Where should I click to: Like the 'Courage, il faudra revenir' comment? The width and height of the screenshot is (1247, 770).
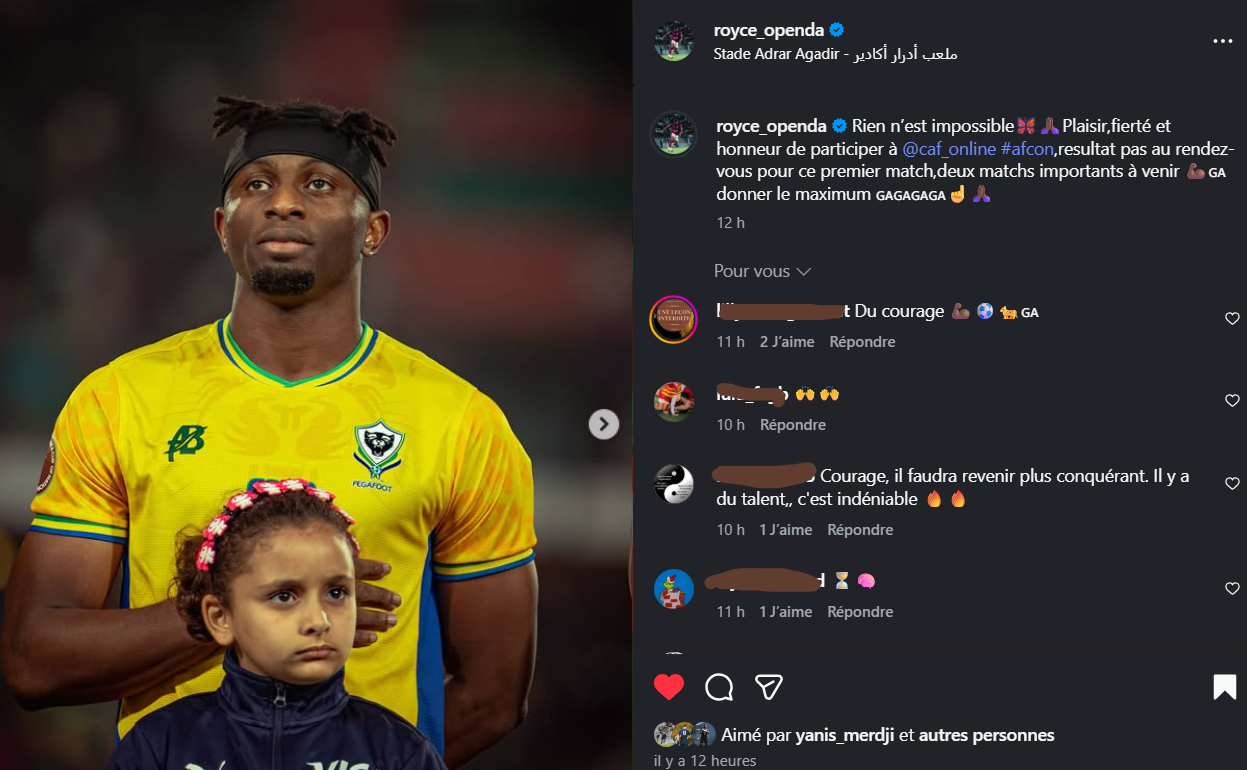[1232, 483]
